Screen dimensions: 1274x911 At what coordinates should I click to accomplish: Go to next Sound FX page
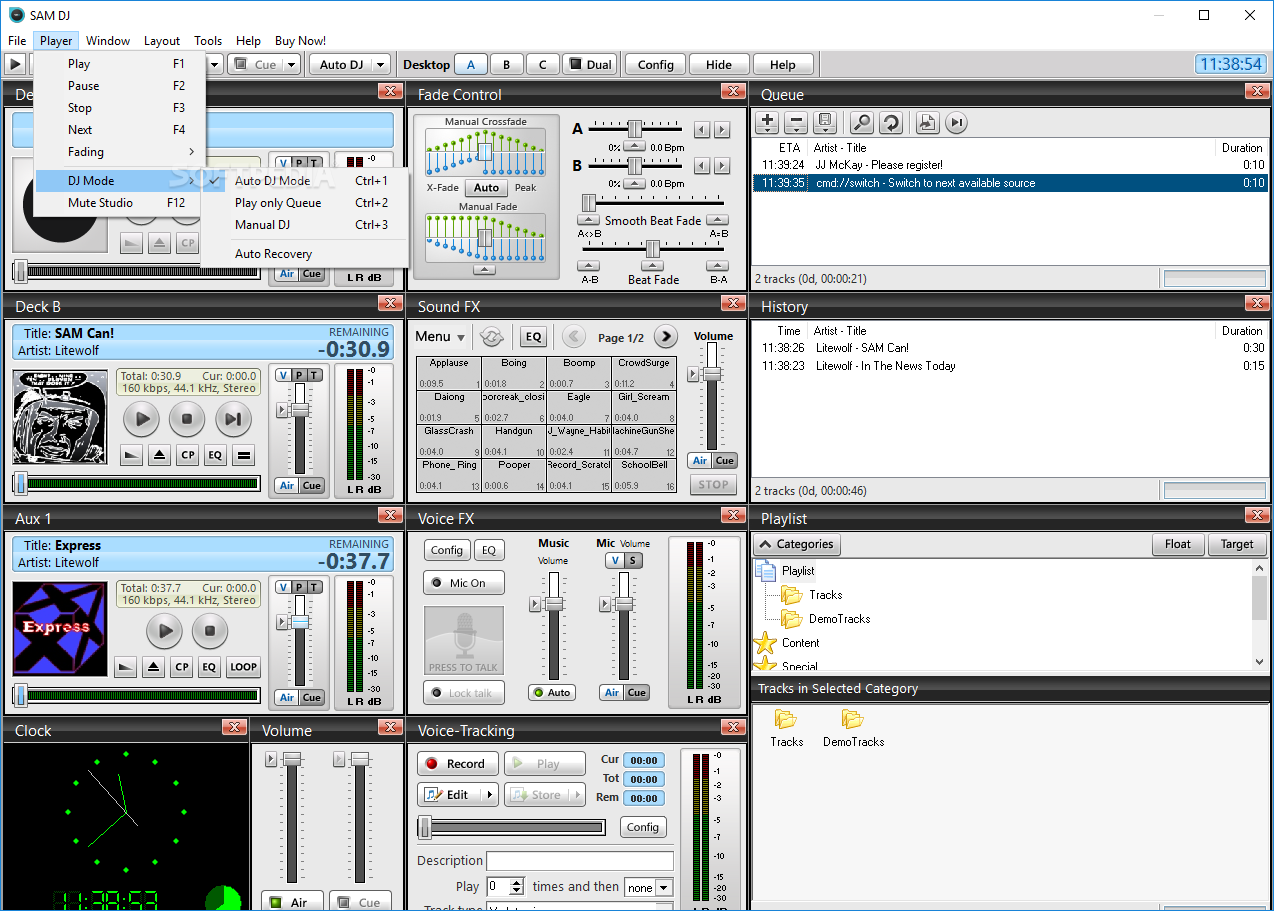point(665,337)
